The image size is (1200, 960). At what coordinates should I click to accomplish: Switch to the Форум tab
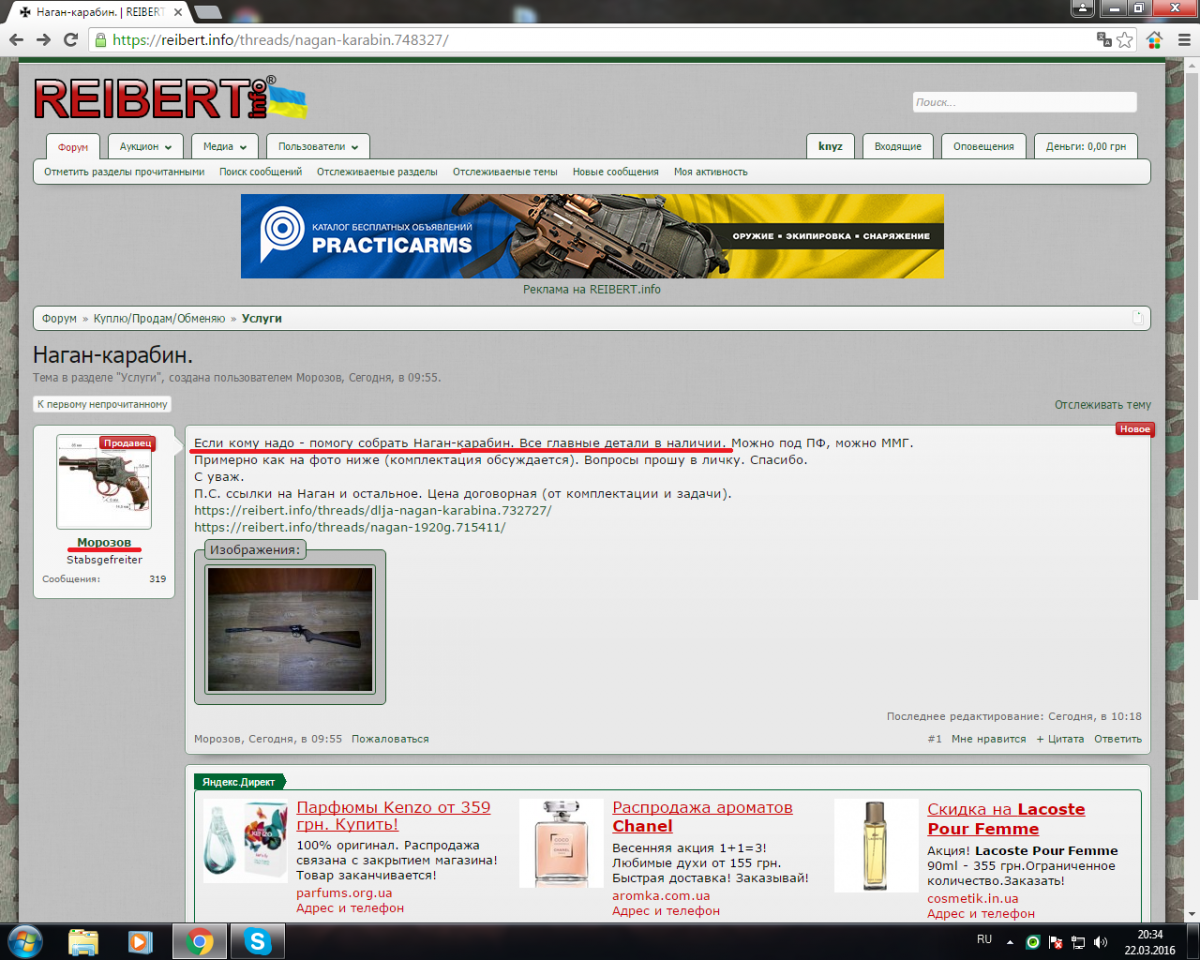point(73,147)
